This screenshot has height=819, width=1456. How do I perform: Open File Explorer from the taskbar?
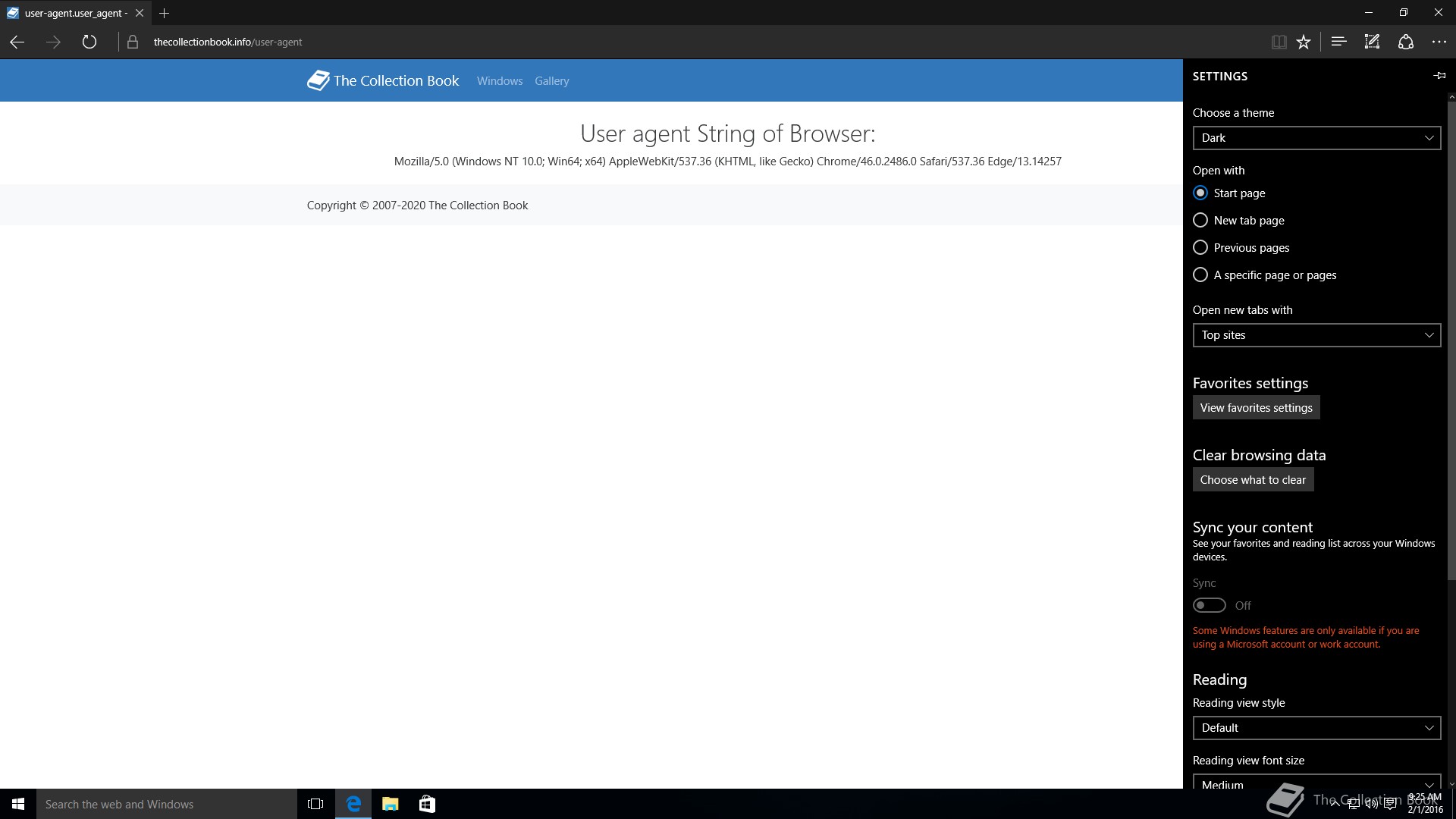[391, 804]
